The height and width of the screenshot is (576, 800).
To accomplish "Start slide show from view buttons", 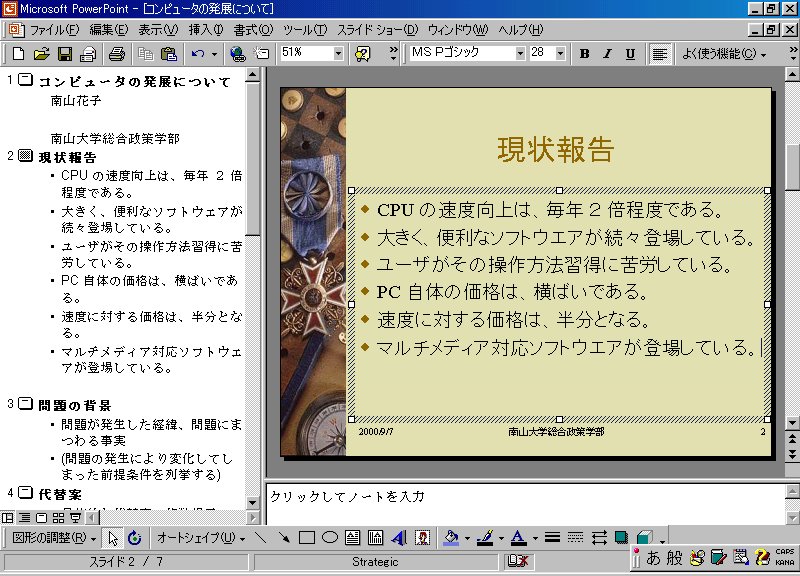I will (76, 518).
